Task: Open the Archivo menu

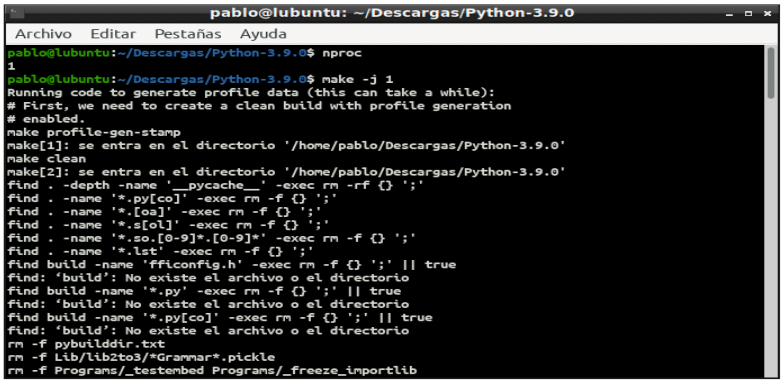Action: tap(44, 34)
